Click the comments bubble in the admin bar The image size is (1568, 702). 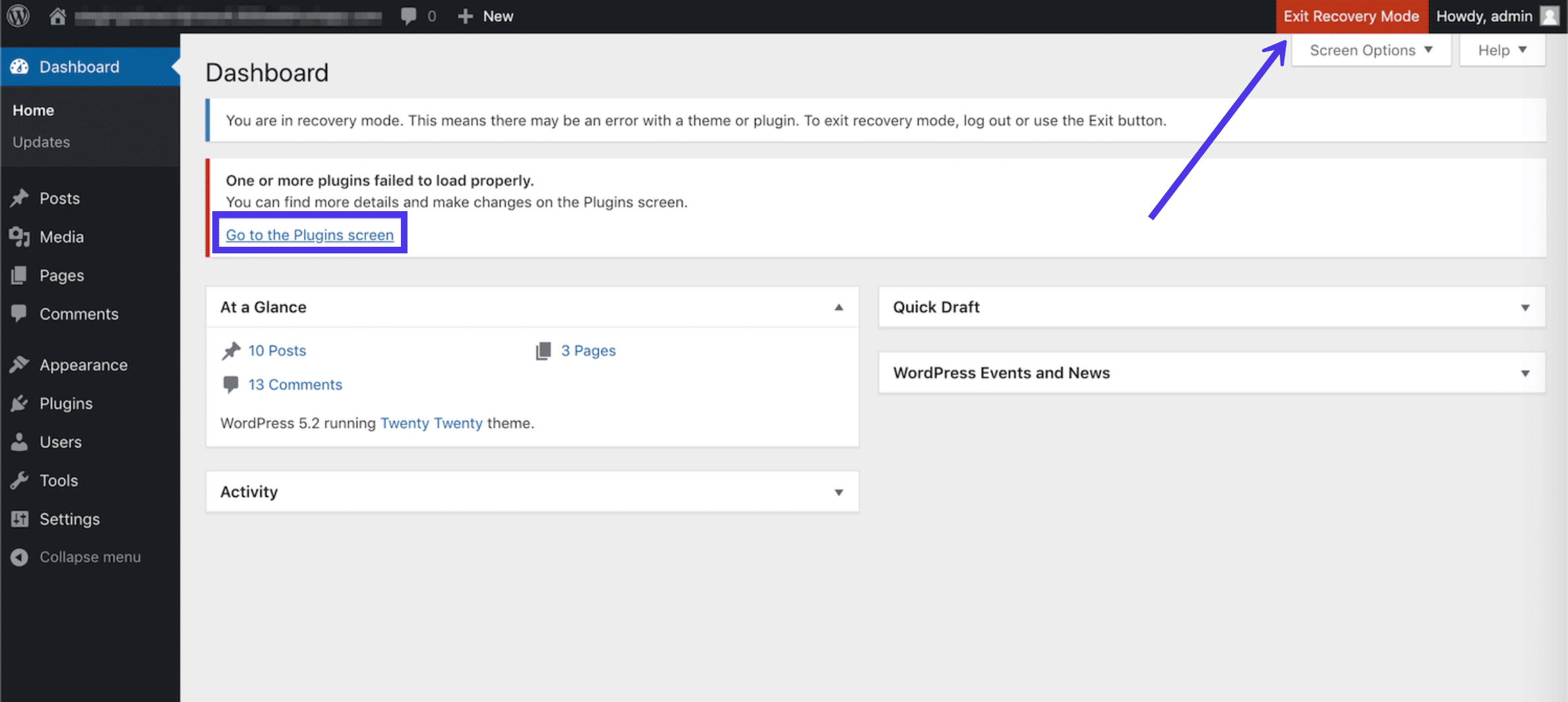pyautogui.click(x=407, y=16)
